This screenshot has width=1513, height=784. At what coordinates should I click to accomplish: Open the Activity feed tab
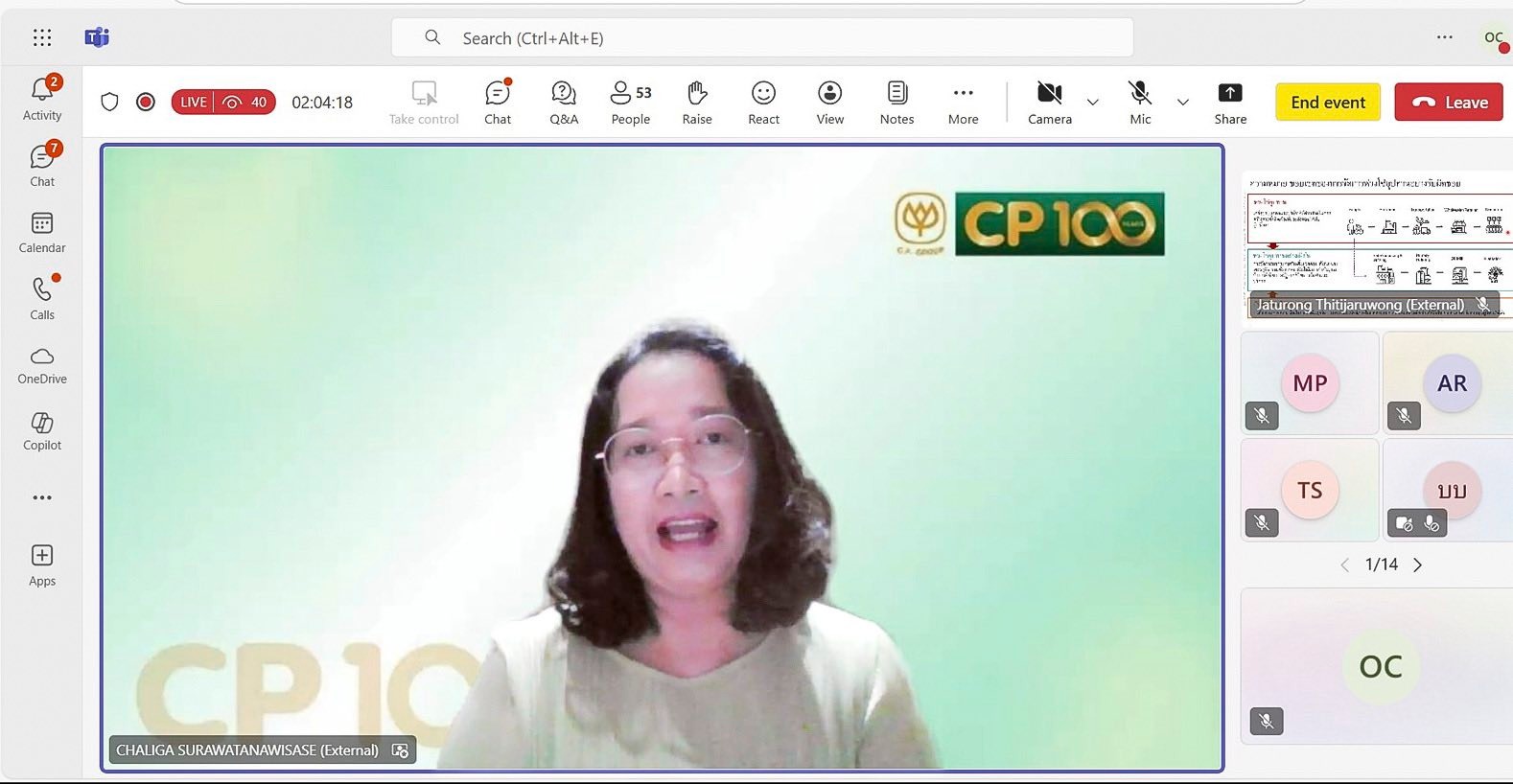click(42, 99)
